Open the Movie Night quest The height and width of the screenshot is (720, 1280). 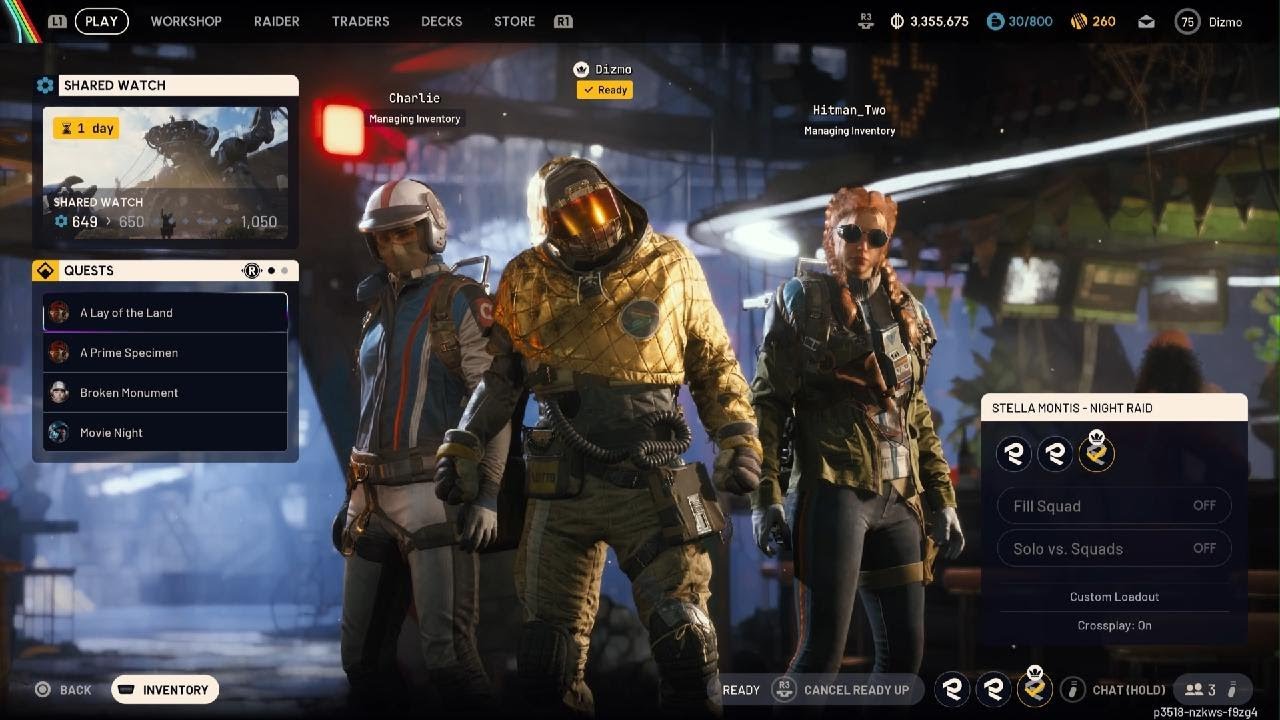point(165,432)
